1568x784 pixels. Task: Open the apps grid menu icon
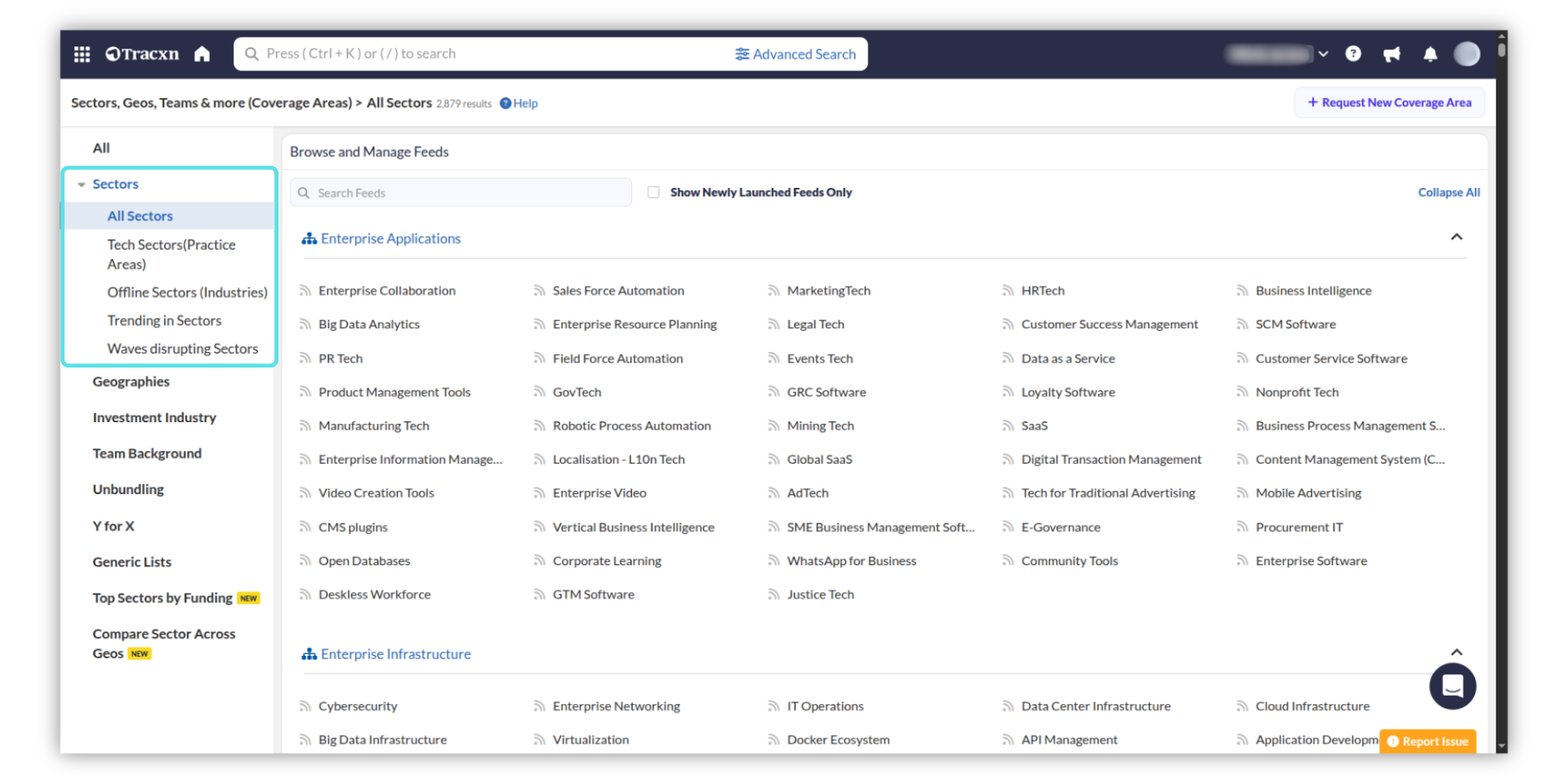point(82,54)
